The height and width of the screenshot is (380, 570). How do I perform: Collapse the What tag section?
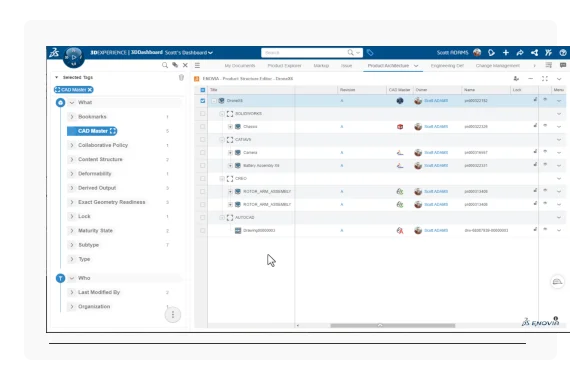point(72,103)
